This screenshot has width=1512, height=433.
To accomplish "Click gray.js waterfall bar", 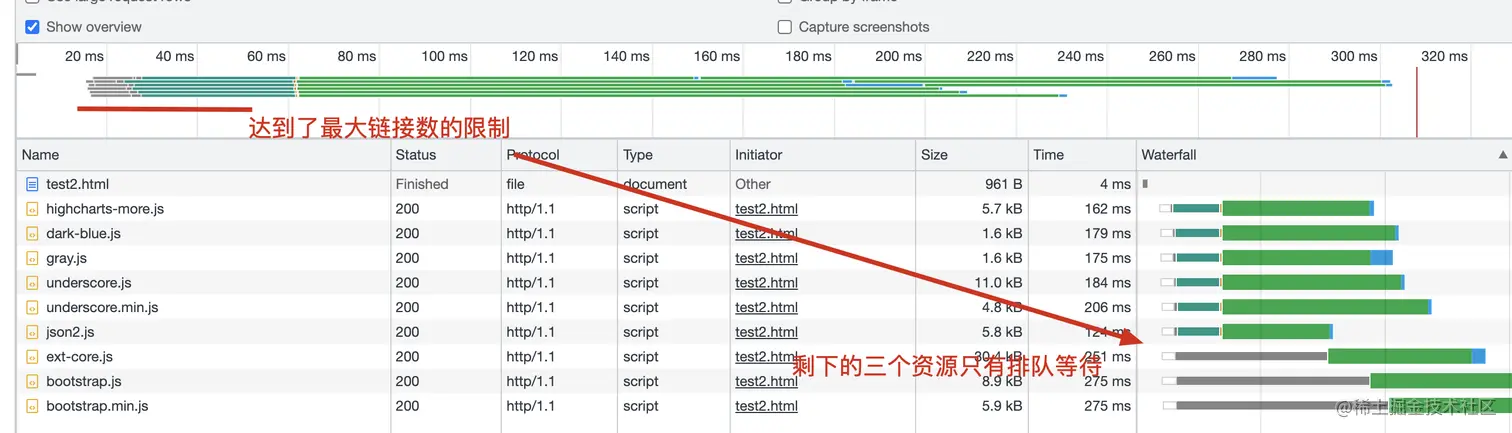I will [x=1276, y=258].
